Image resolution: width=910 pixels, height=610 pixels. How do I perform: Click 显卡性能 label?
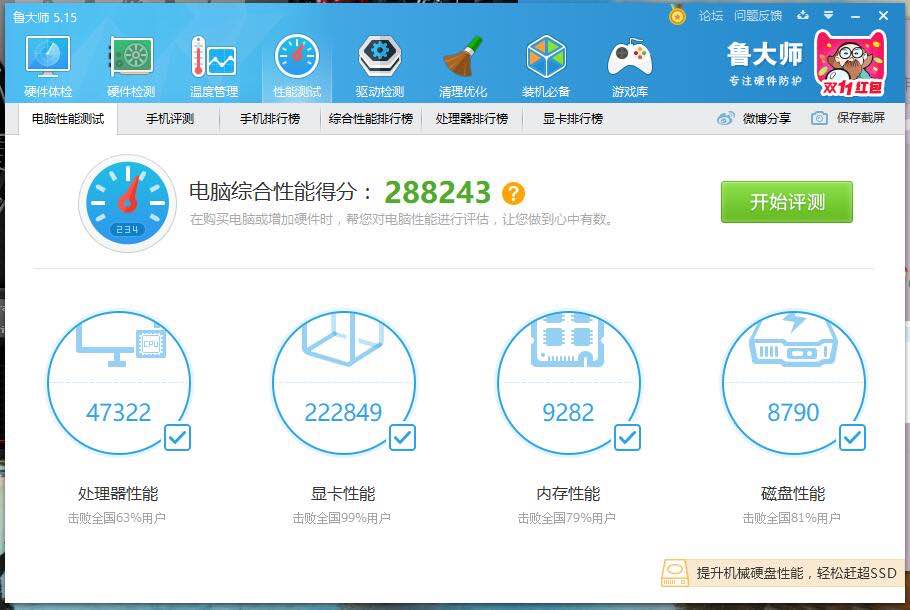pos(344,494)
